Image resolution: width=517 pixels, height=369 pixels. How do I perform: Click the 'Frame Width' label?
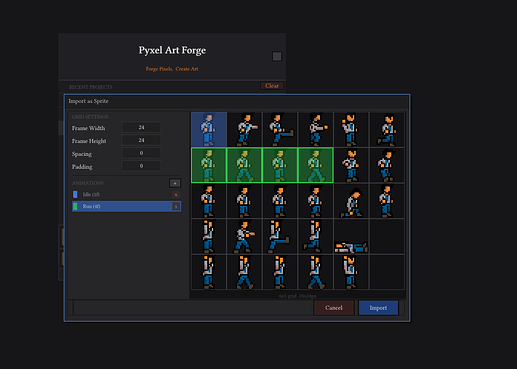[x=88, y=128]
